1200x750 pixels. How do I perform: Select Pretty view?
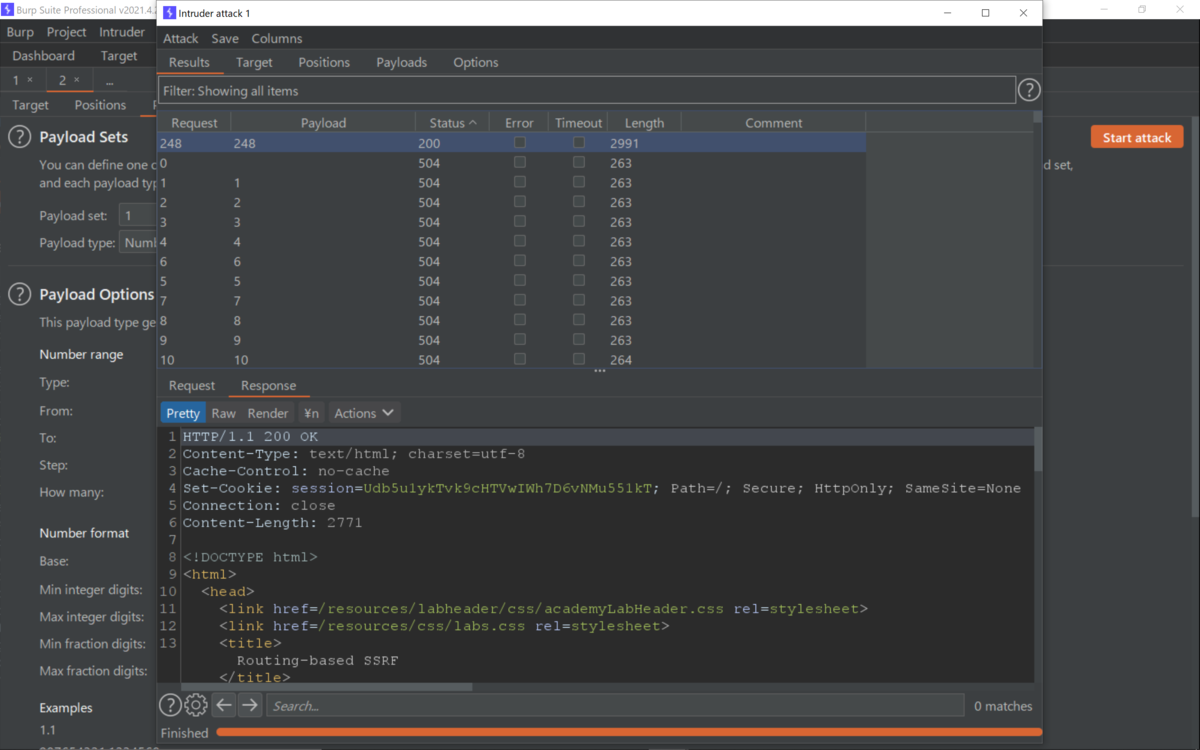183,413
